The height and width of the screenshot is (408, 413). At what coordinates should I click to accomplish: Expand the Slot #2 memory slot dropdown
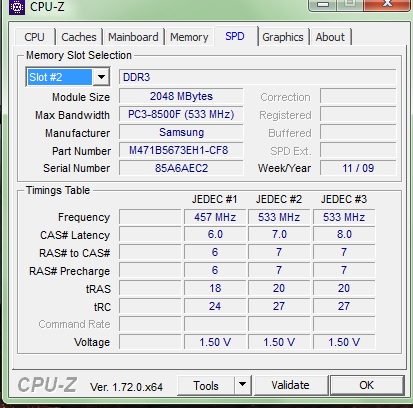[x=101, y=77]
